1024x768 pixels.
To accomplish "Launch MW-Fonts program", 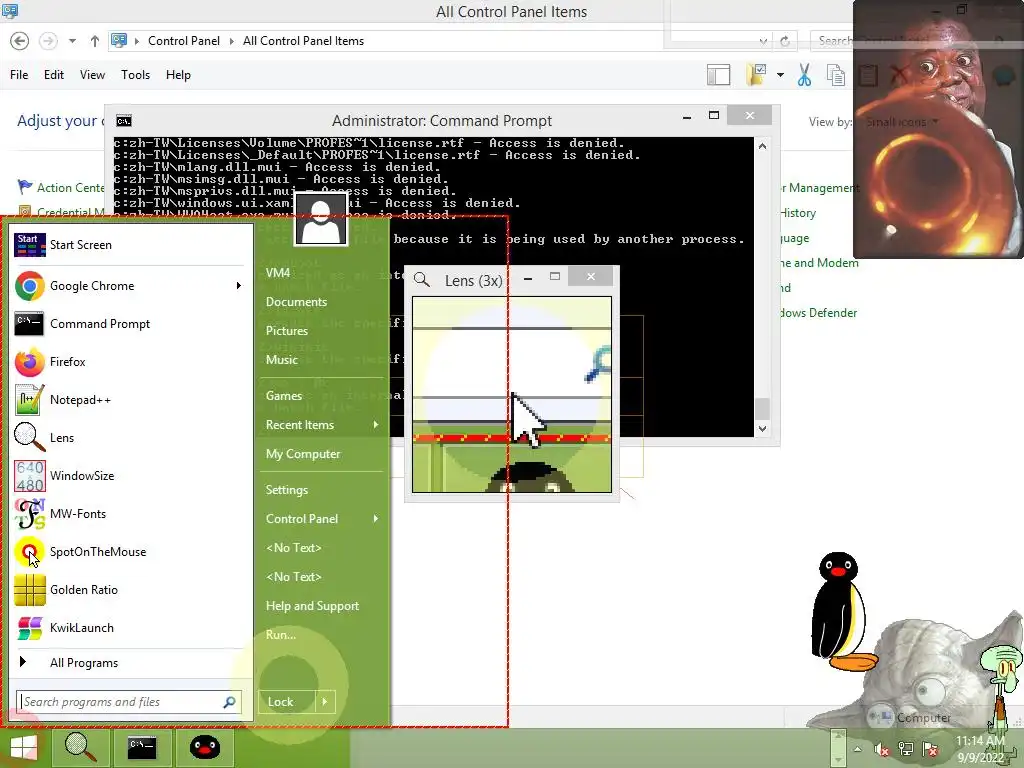I will click(131, 513).
